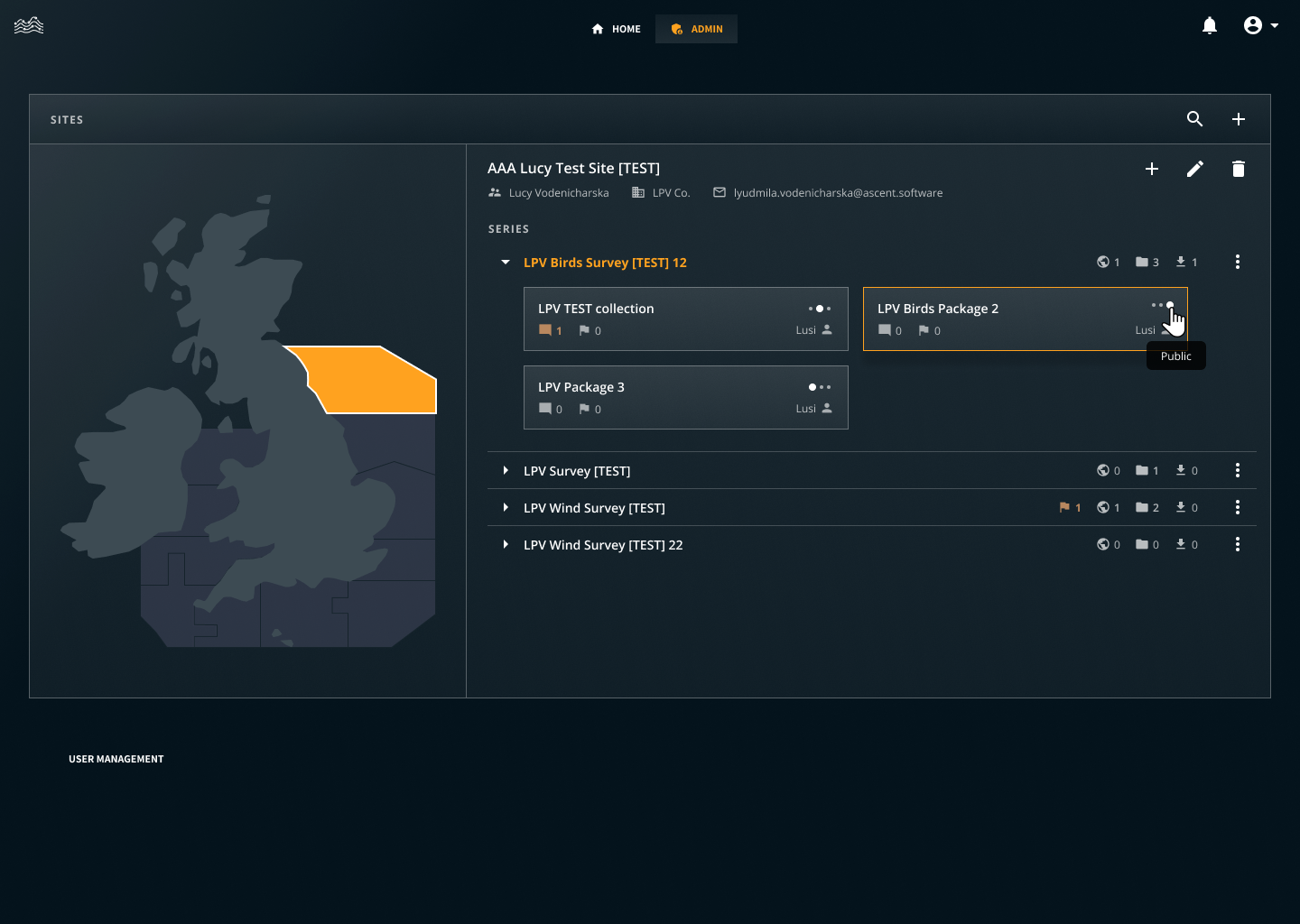Click the flag icon on LPV Package 3

584,409
